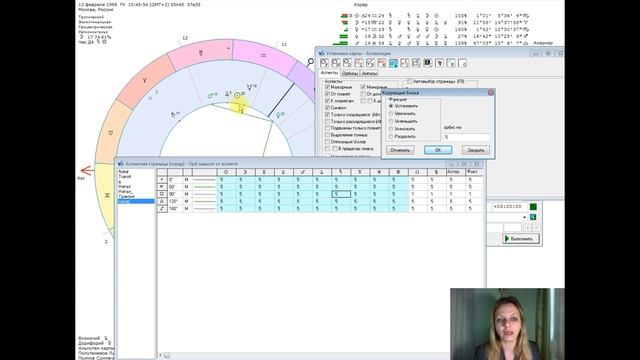Enable the Выделение точных checkbox
The image size is (640, 360).
click(327, 135)
